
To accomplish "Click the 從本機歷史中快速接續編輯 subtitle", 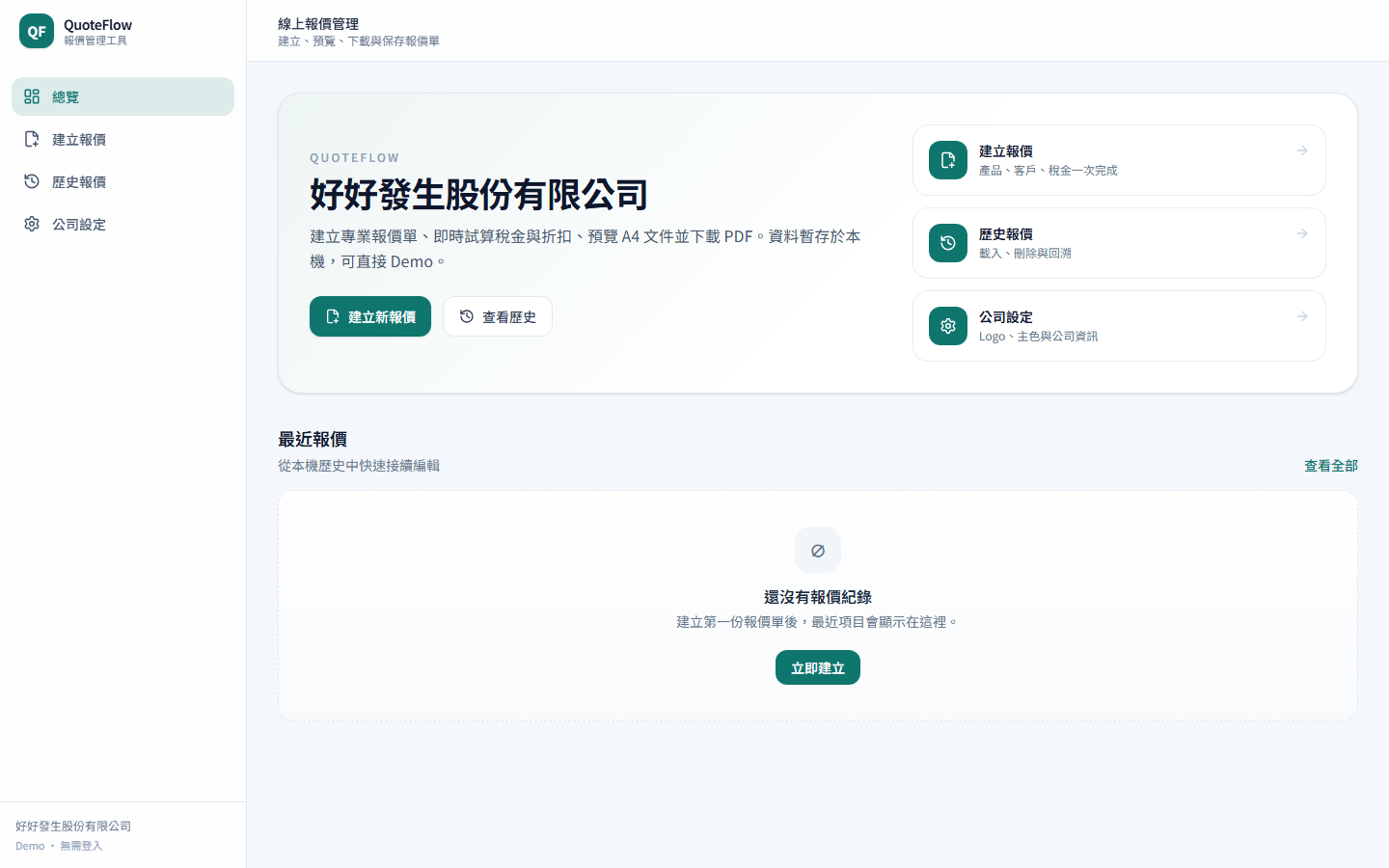I will (359, 466).
